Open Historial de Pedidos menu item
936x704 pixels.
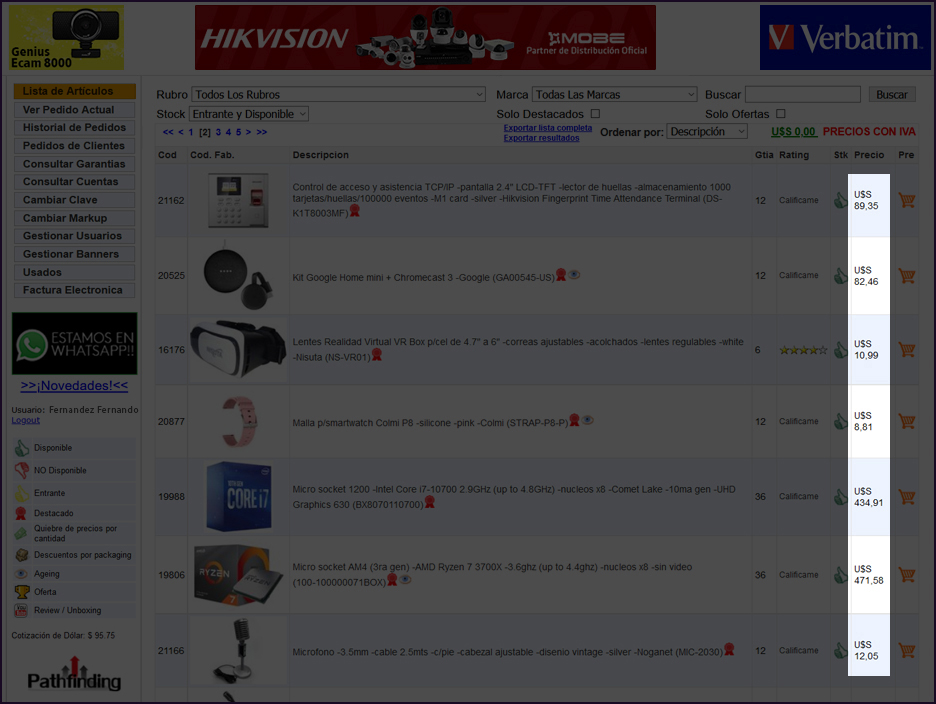click(74, 128)
